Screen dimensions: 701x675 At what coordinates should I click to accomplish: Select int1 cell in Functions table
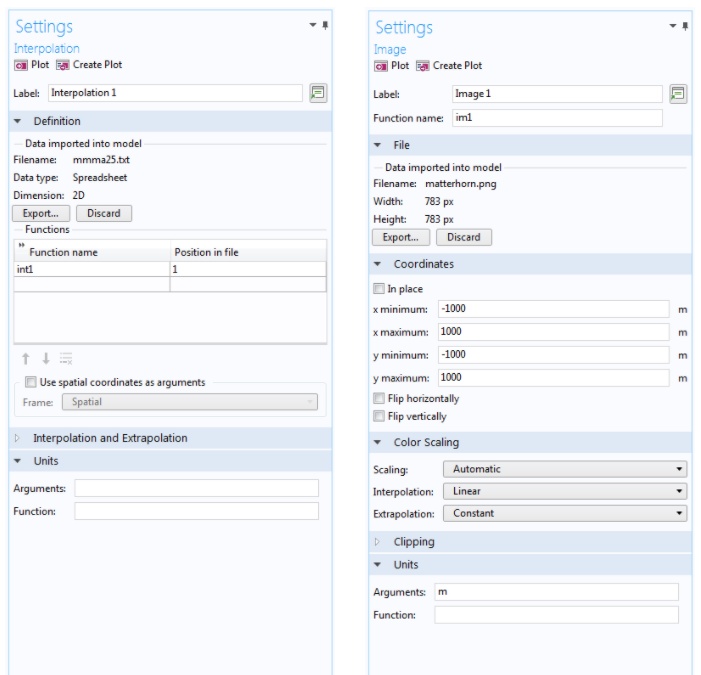coord(92,269)
